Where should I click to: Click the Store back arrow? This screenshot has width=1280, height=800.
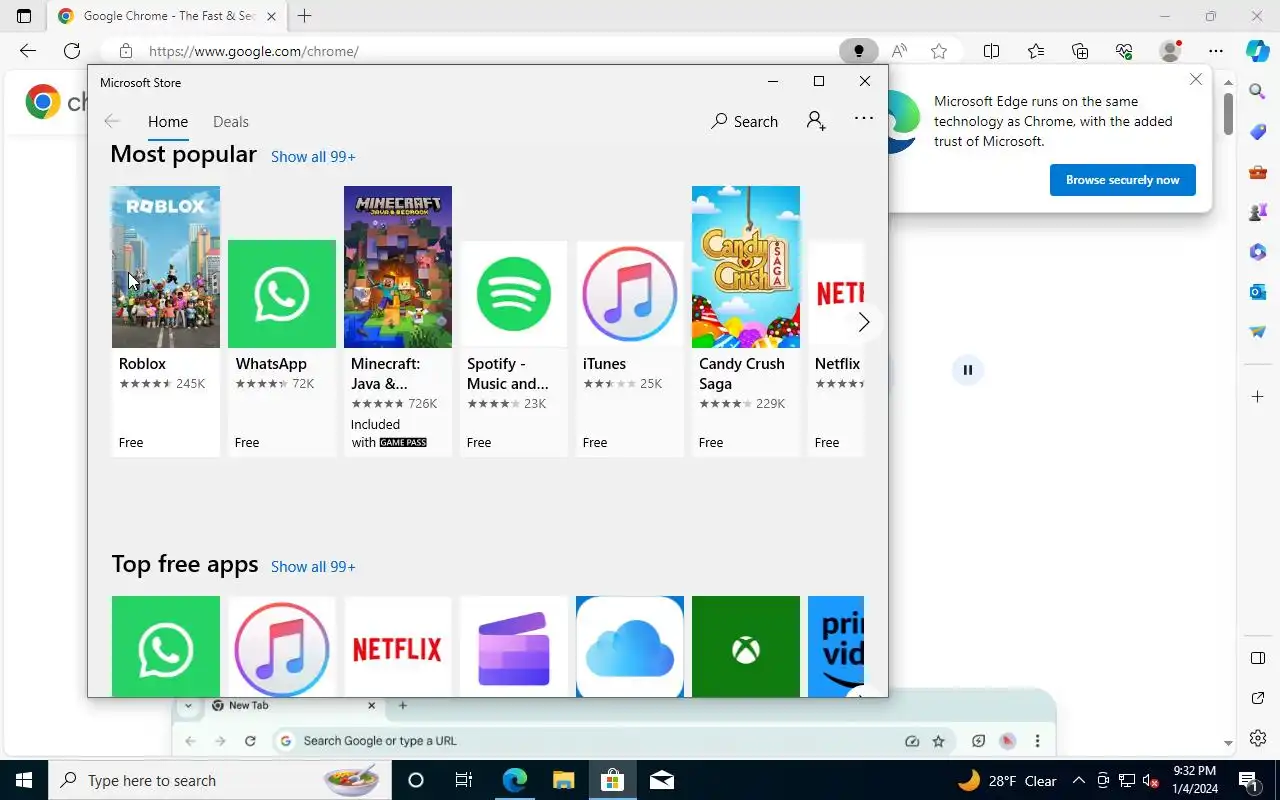tap(112, 121)
